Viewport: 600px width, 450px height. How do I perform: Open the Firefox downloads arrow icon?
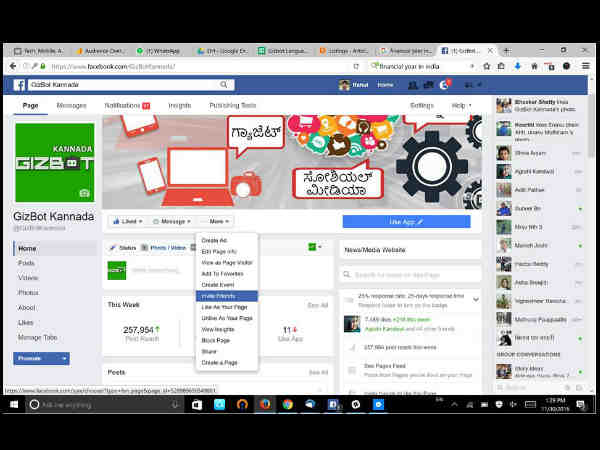[x=517, y=66]
